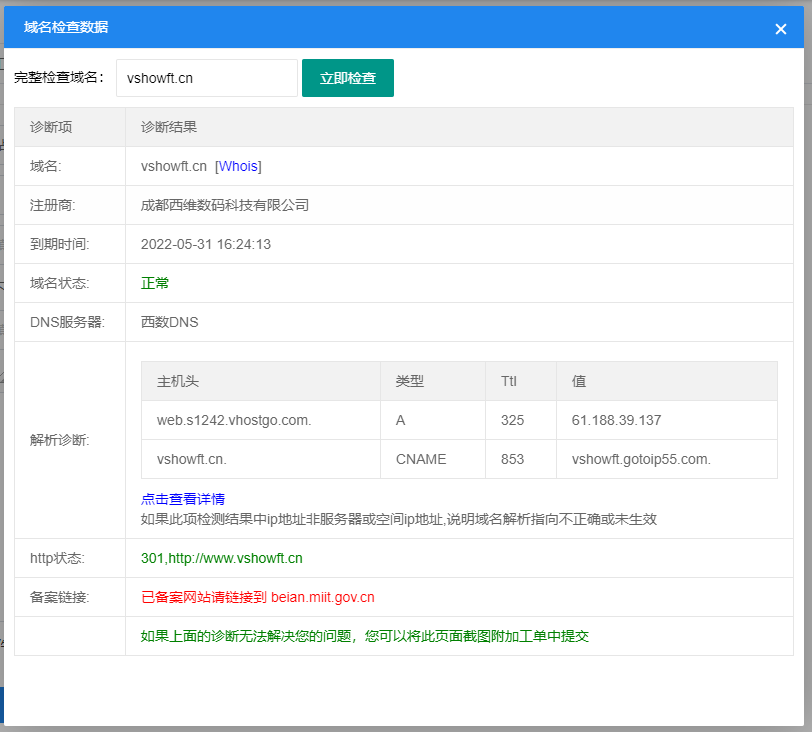Viewport: 812px width, 732px height.
Task: Click the 值 column header
Action: pos(579,381)
